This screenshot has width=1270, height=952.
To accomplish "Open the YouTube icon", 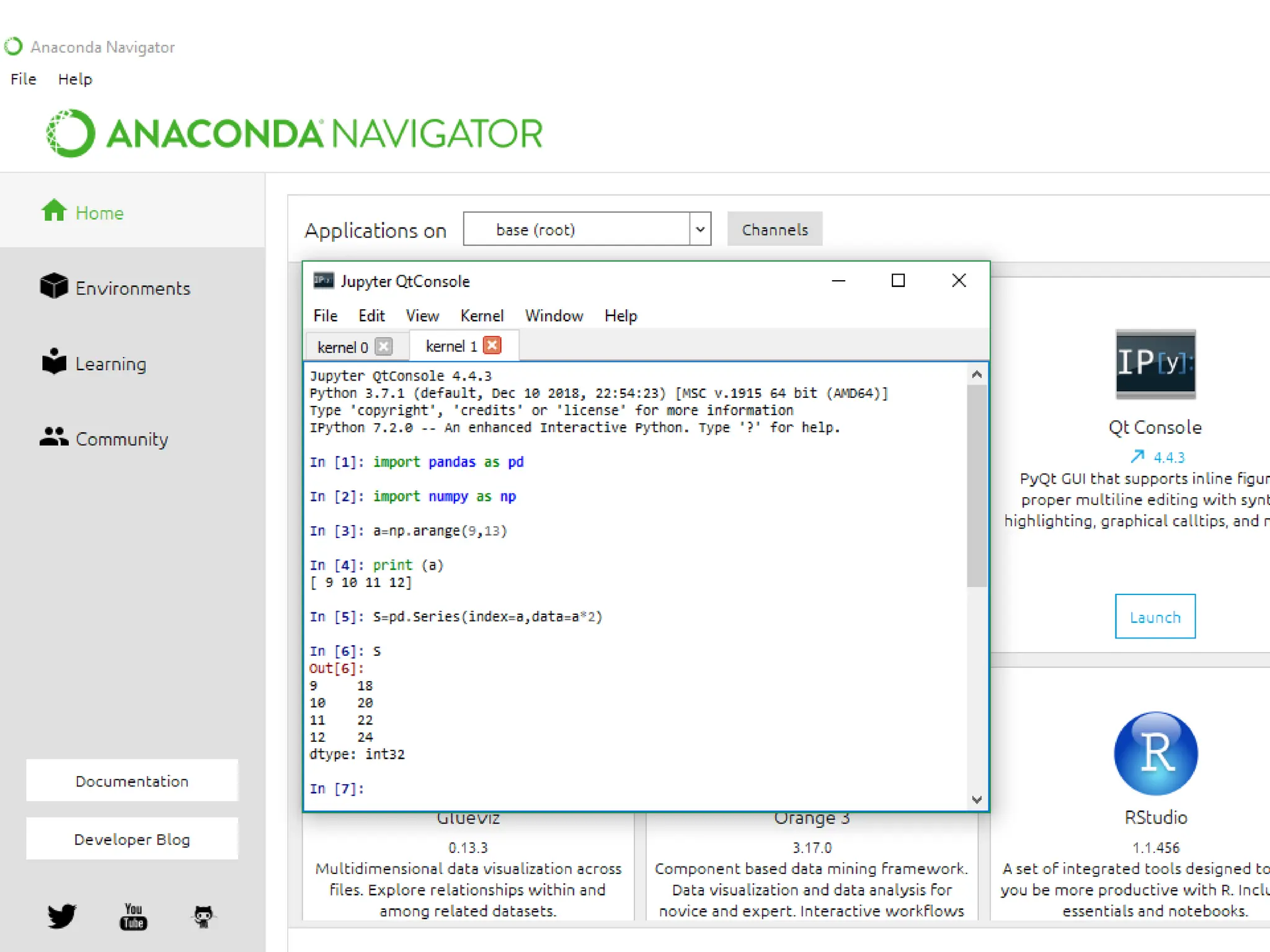I will tap(133, 916).
